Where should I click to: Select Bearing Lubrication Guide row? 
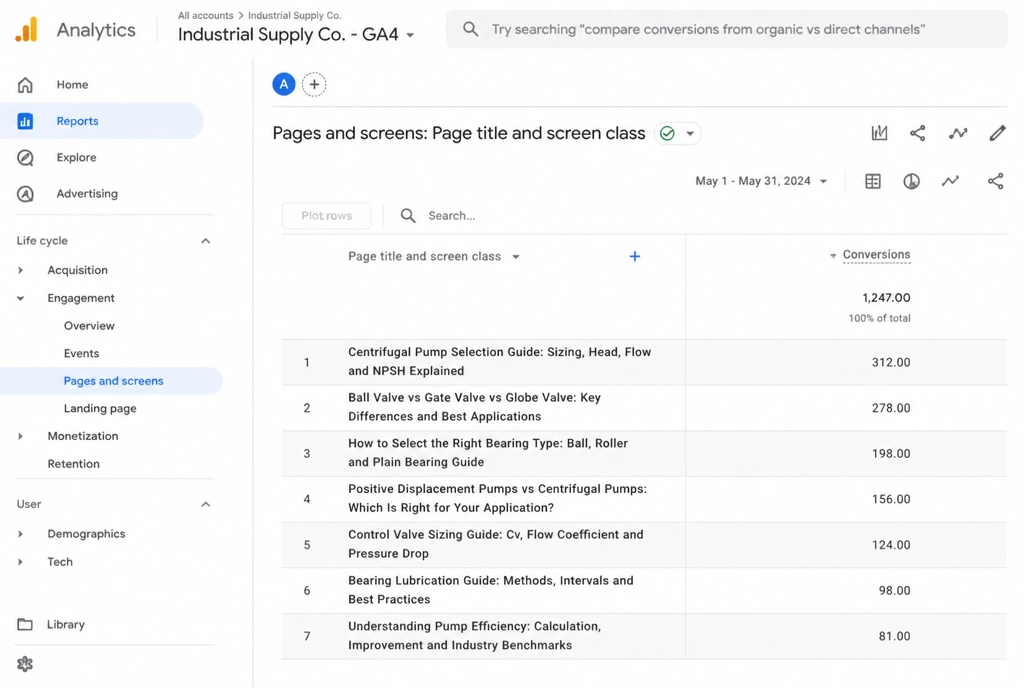(644, 591)
